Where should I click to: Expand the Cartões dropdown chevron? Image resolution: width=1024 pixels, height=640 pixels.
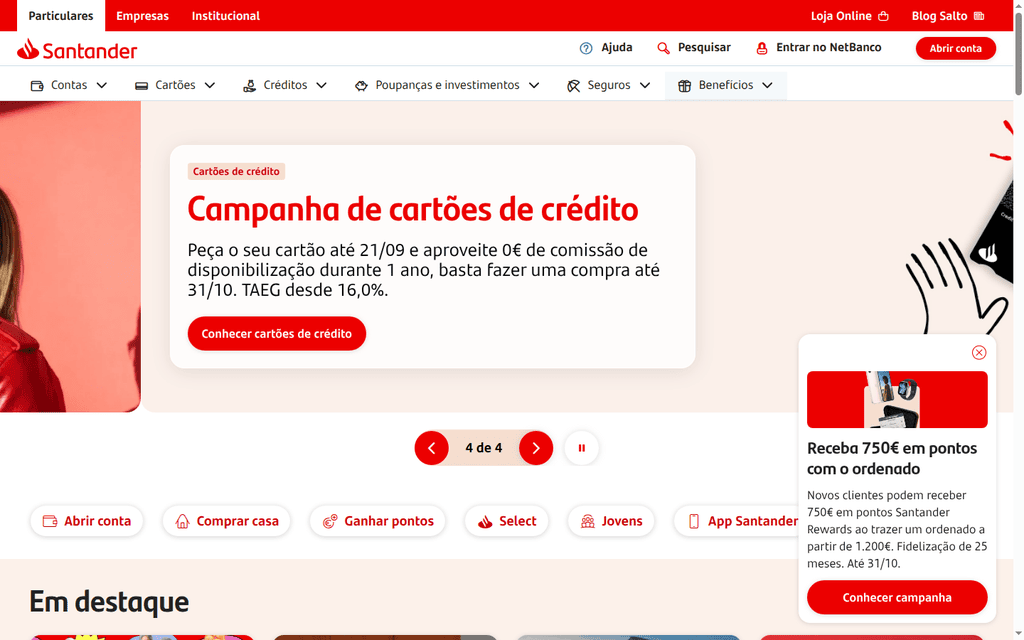pyautogui.click(x=210, y=86)
